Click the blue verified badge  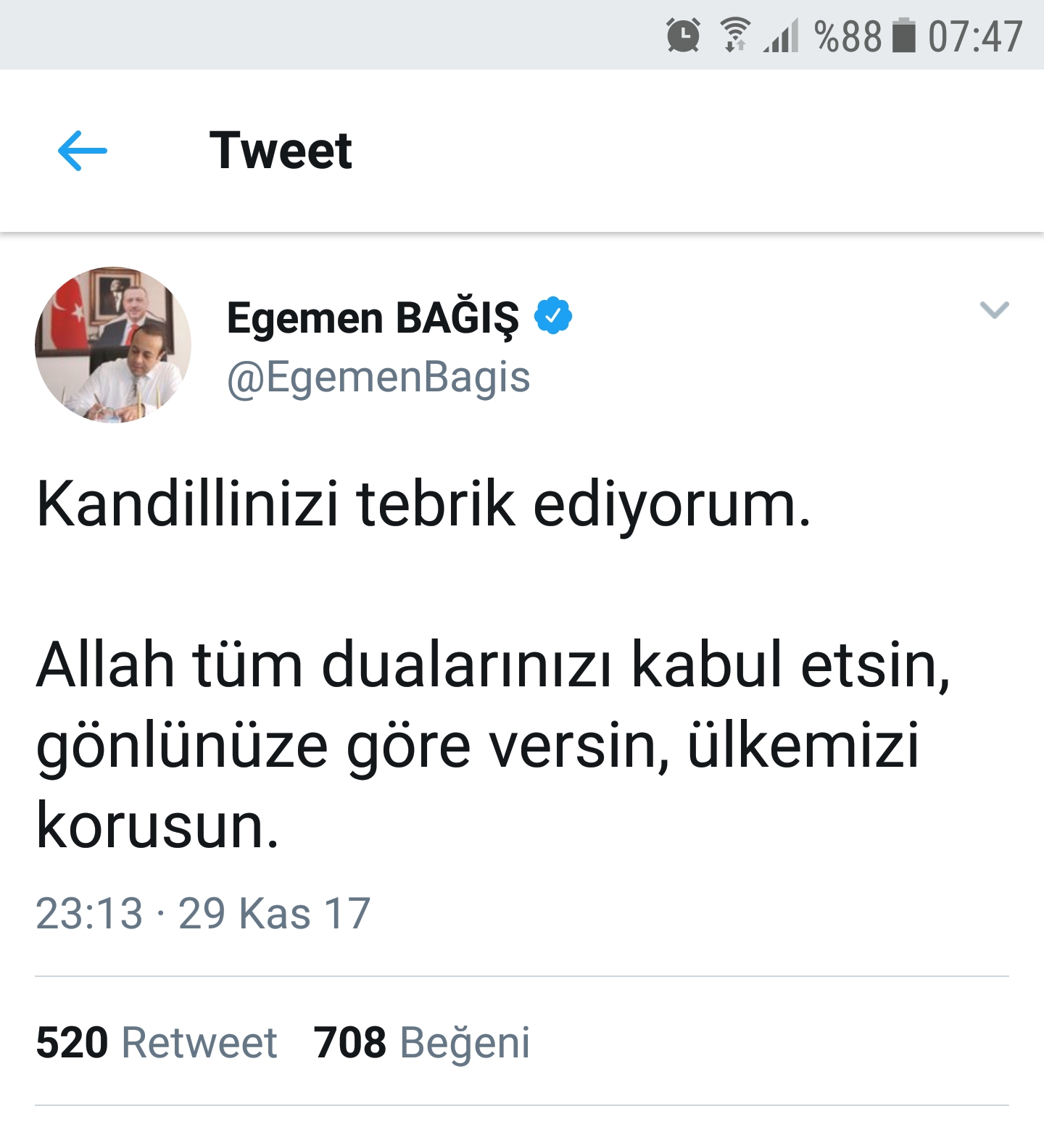(x=553, y=315)
